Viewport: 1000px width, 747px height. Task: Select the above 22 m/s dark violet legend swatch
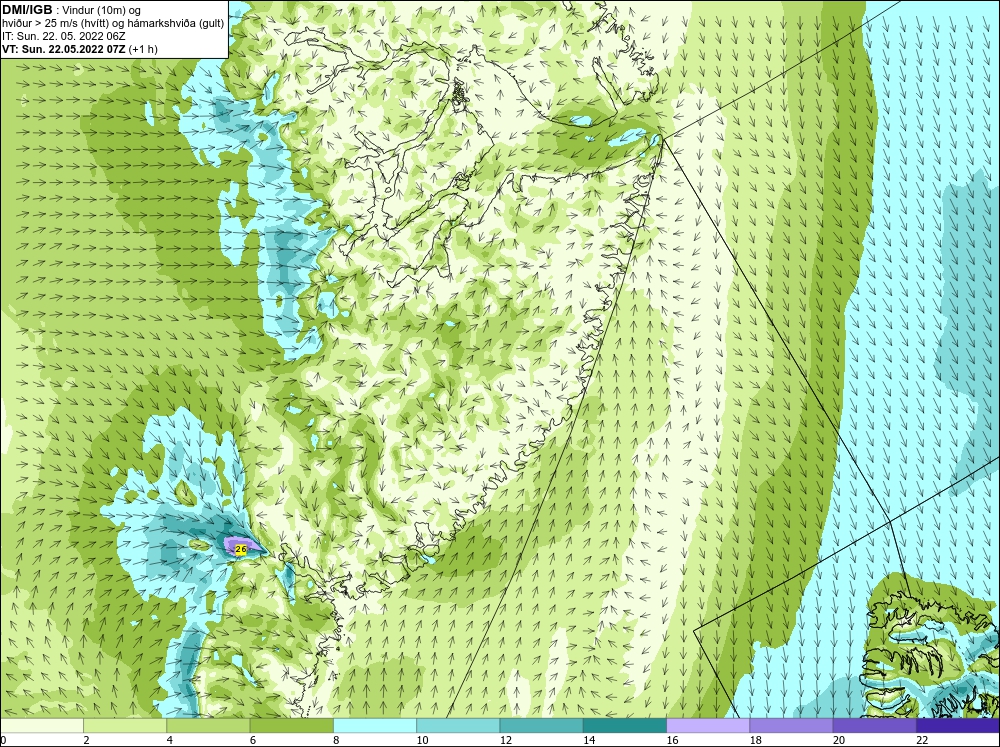tap(958, 725)
